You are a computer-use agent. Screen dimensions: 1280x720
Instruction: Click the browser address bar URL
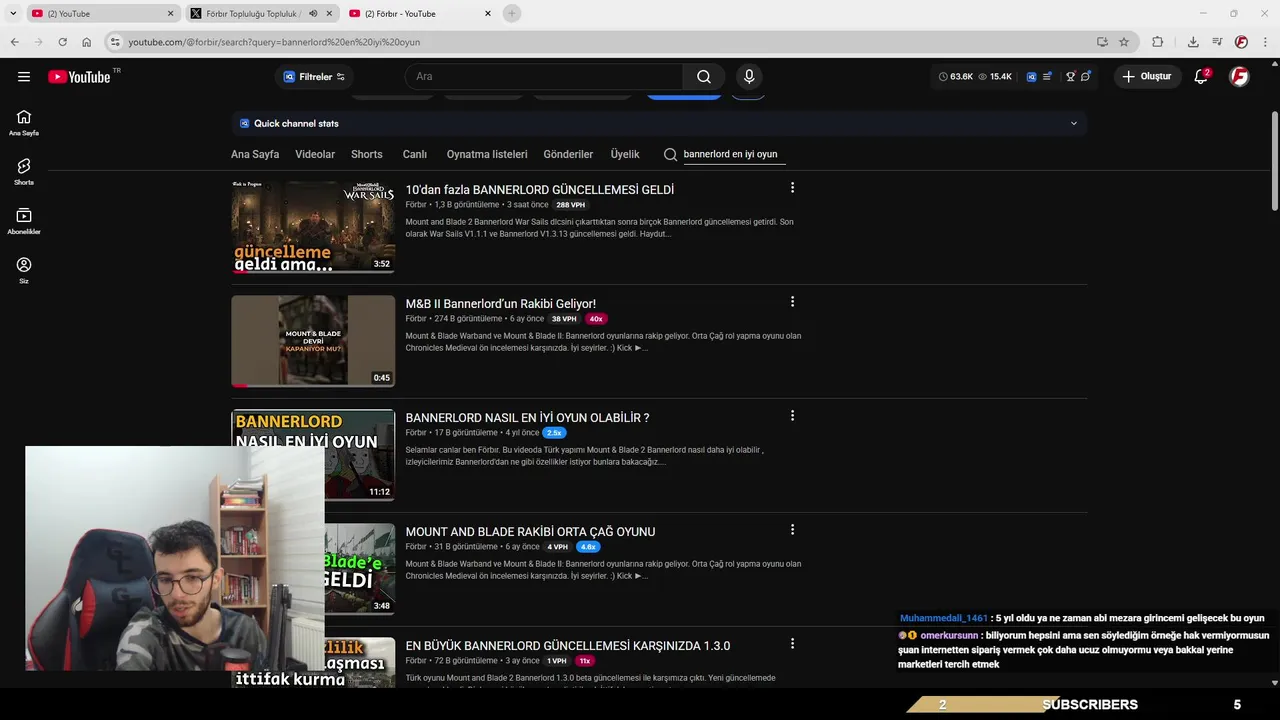(x=274, y=42)
